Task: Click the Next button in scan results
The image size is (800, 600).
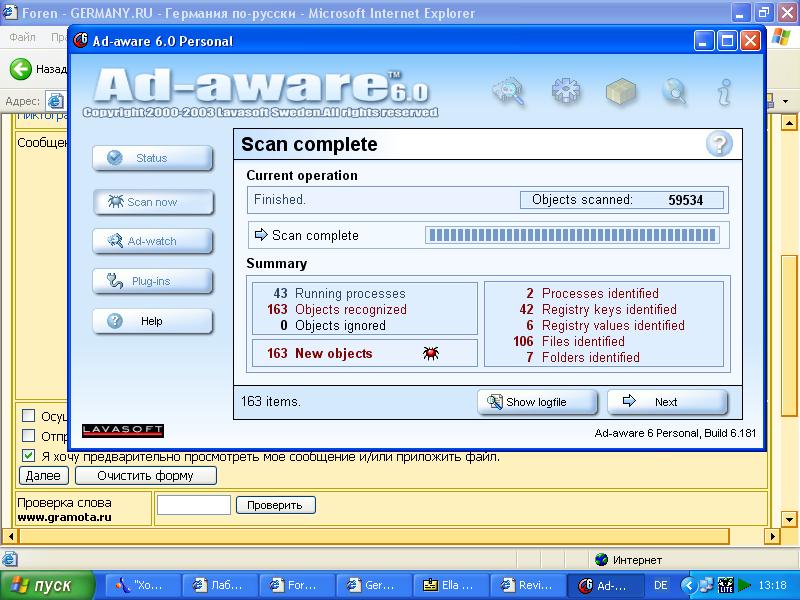Action: [667, 402]
